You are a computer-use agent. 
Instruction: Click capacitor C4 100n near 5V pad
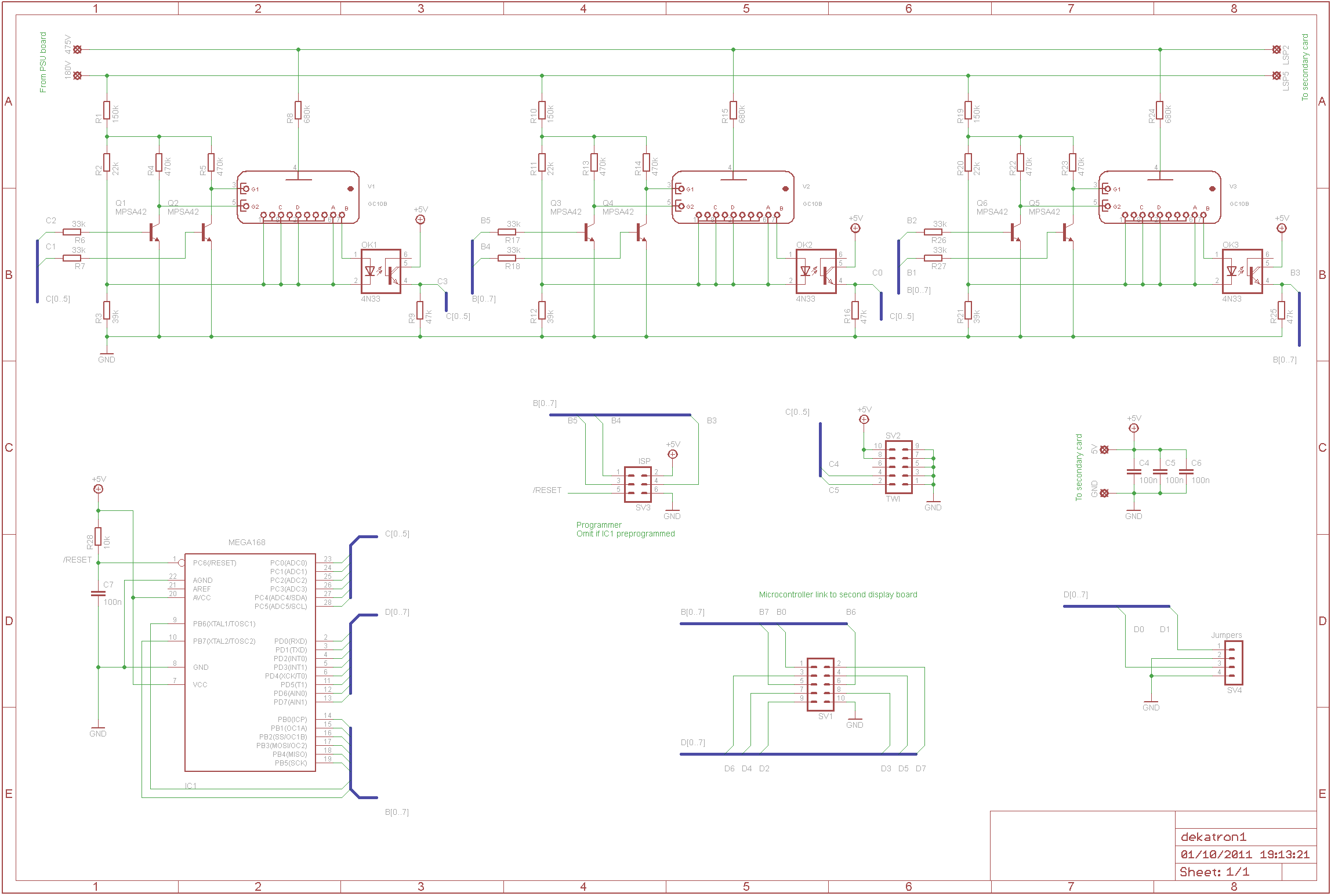(x=1134, y=471)
